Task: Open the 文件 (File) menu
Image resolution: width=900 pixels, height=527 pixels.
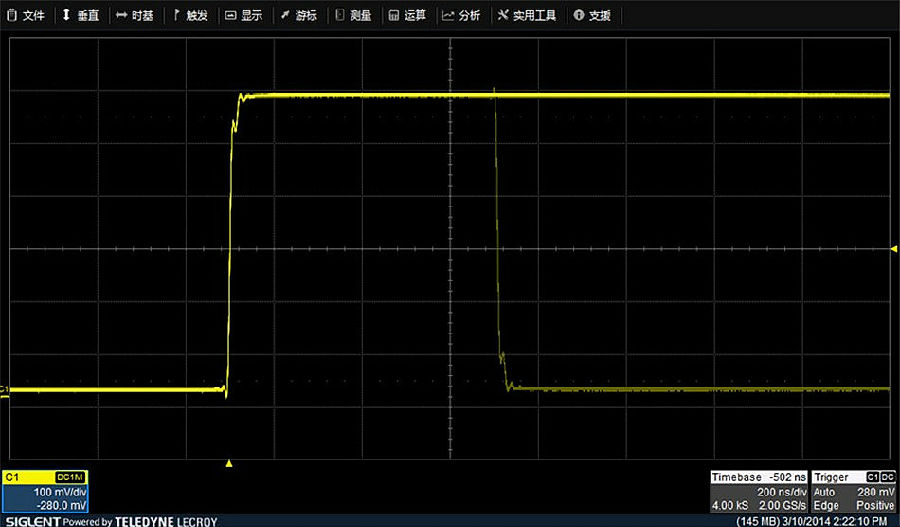Action: [27, 16]
